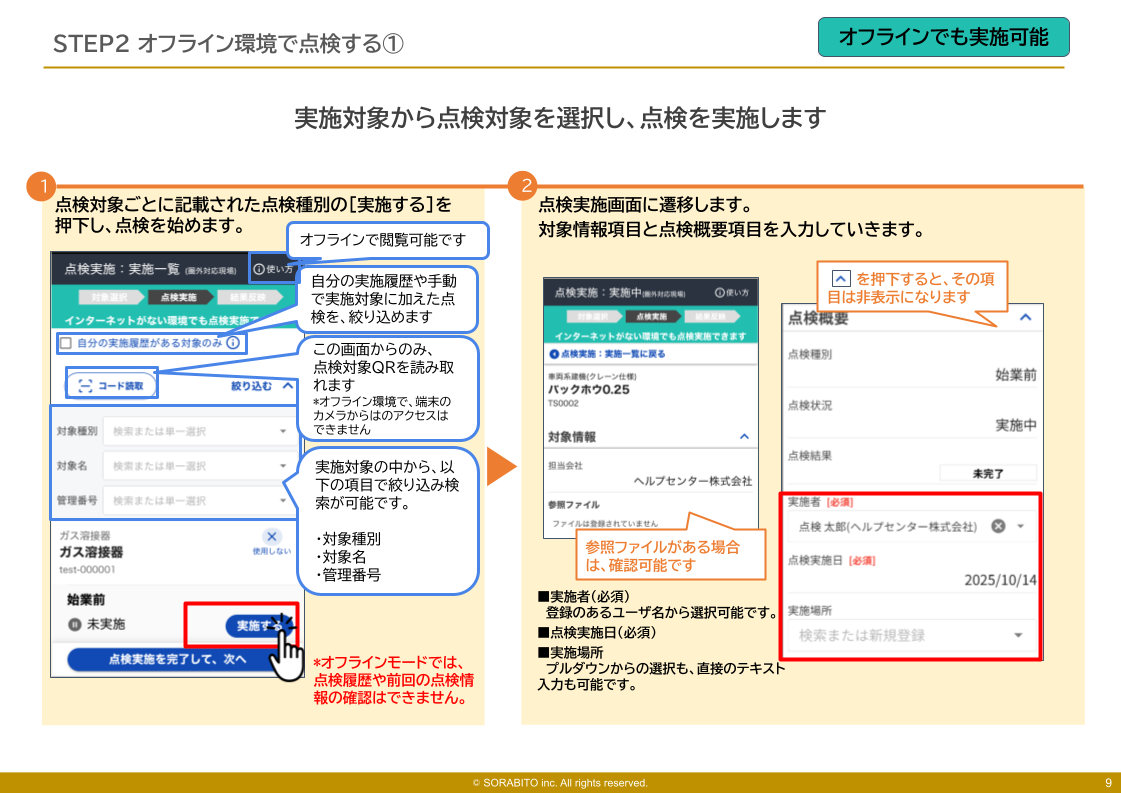This screenshot has height=793, width=1121.
Task: Collapse the 点検概要 section chevron
Action: [x=1023, y=318]
